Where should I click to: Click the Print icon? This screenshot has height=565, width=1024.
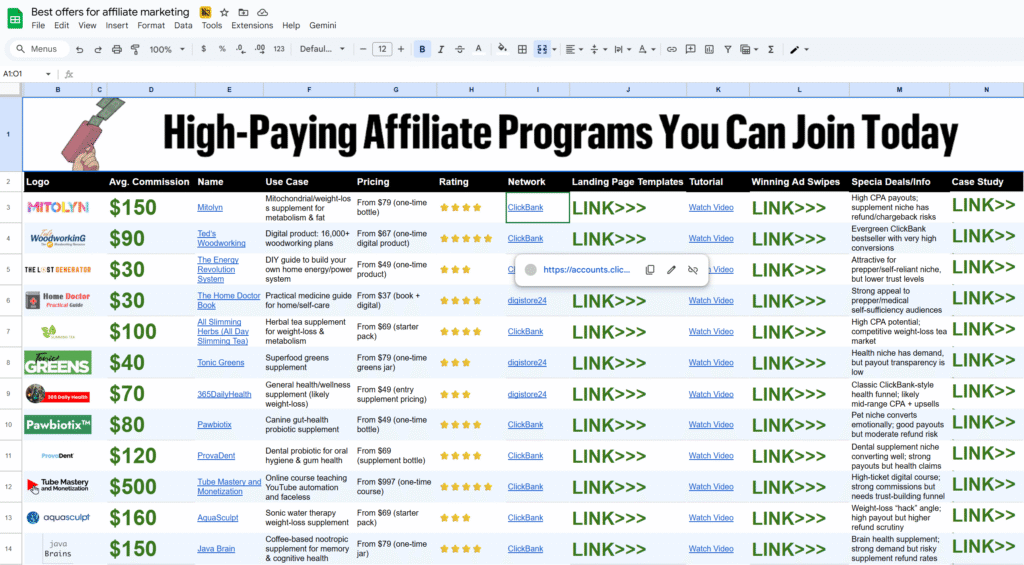[x=117, y=49]
